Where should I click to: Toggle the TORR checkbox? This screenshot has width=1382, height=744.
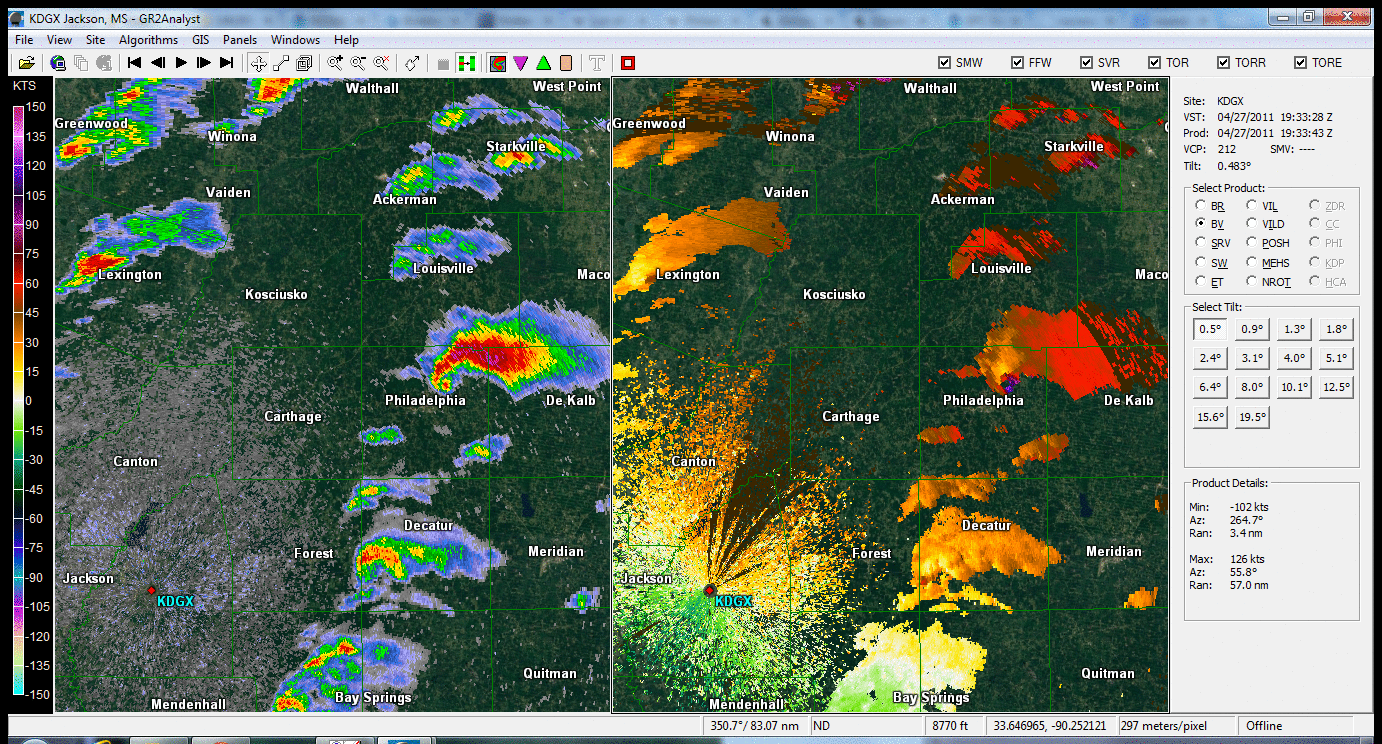pyautogui.click(x=1223, y=62)
